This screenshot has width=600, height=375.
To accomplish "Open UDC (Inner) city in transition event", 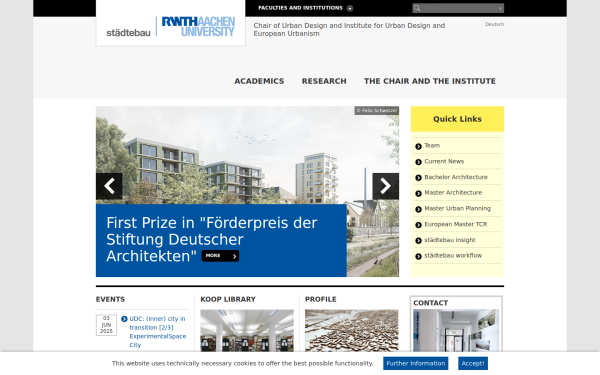I will [x=158, y=332].
